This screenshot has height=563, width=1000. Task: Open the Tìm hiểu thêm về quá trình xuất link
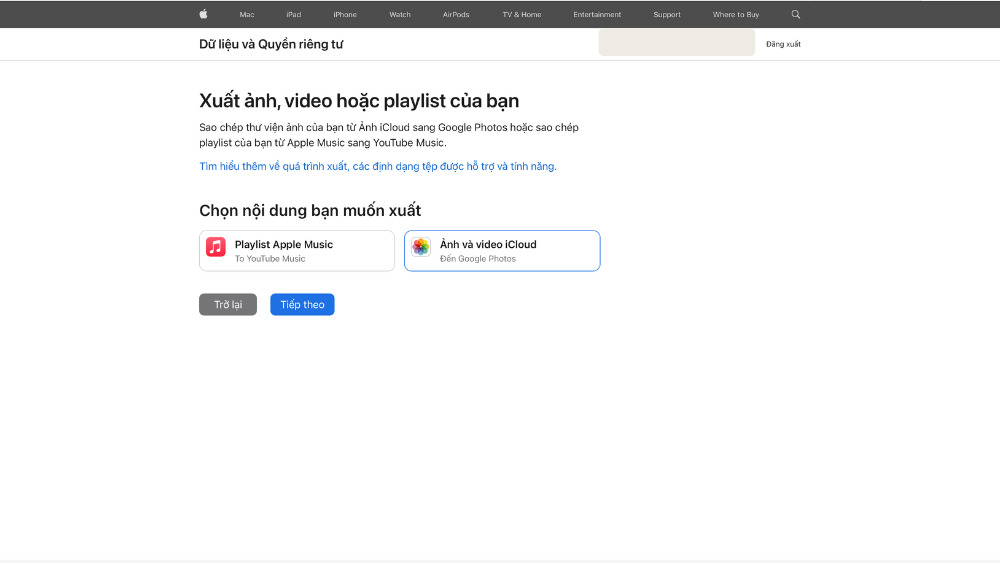tap(378, 166)
